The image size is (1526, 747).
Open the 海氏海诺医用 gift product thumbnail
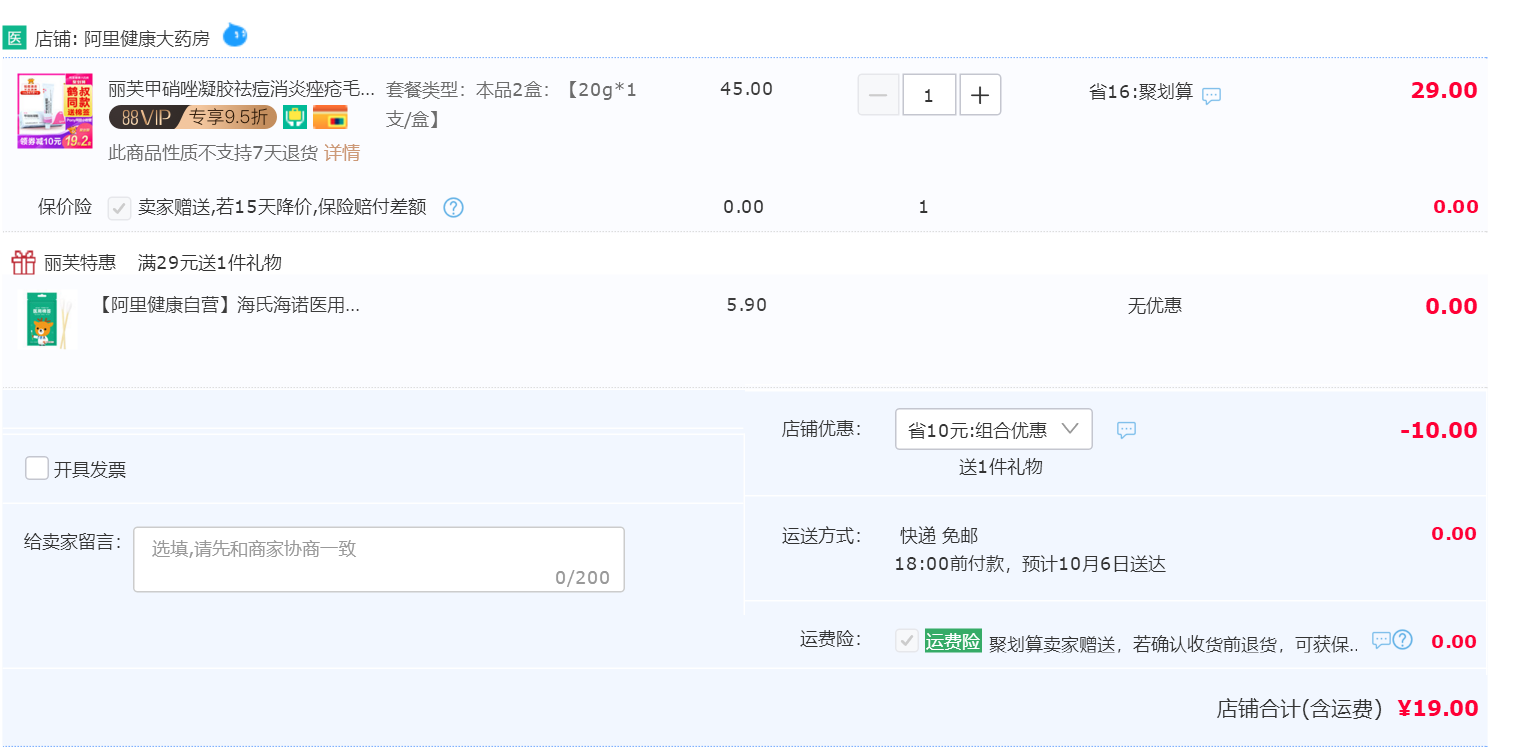tap(50, 320)
